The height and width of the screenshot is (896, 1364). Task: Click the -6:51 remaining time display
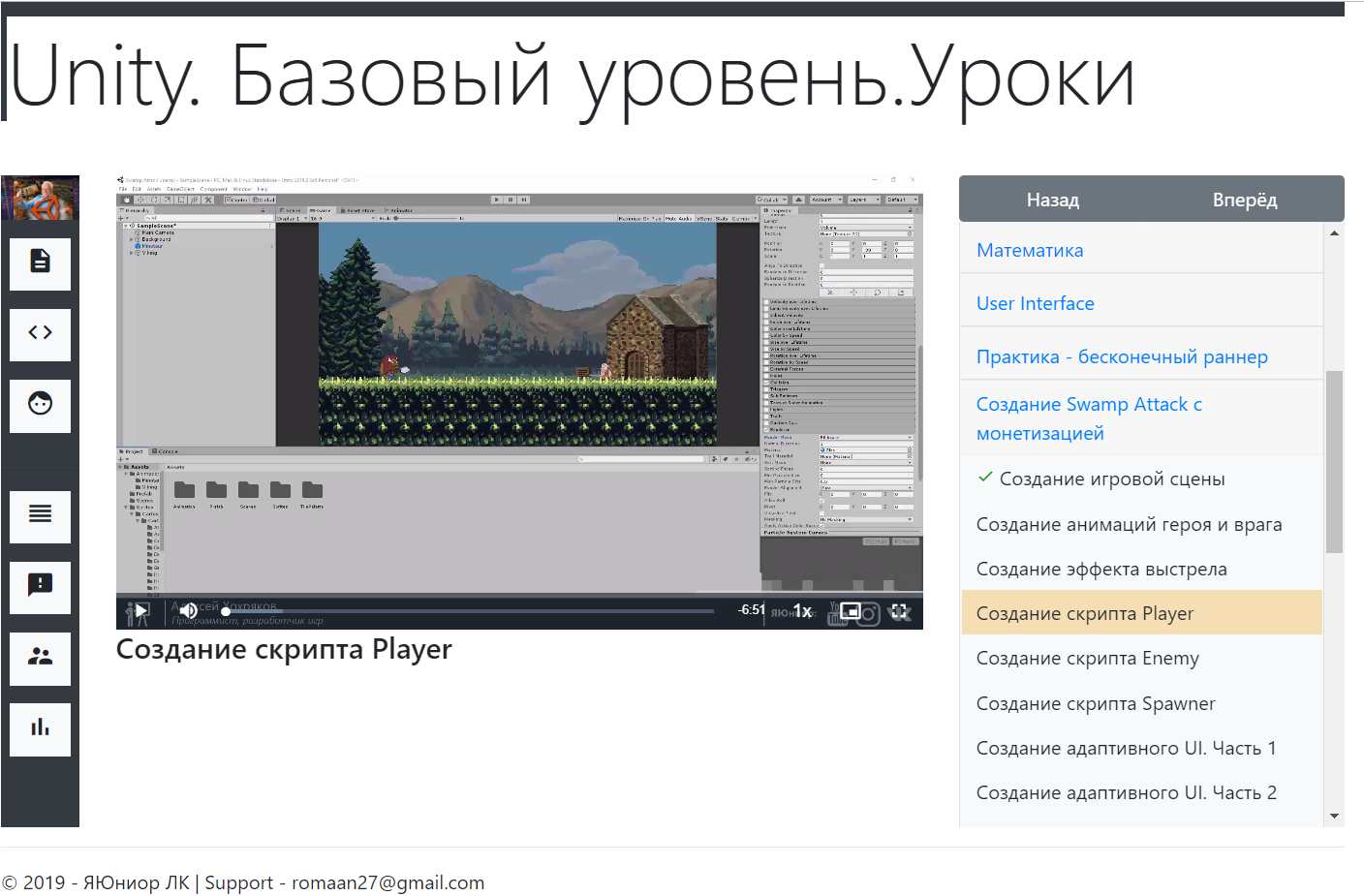pos(752,610)
